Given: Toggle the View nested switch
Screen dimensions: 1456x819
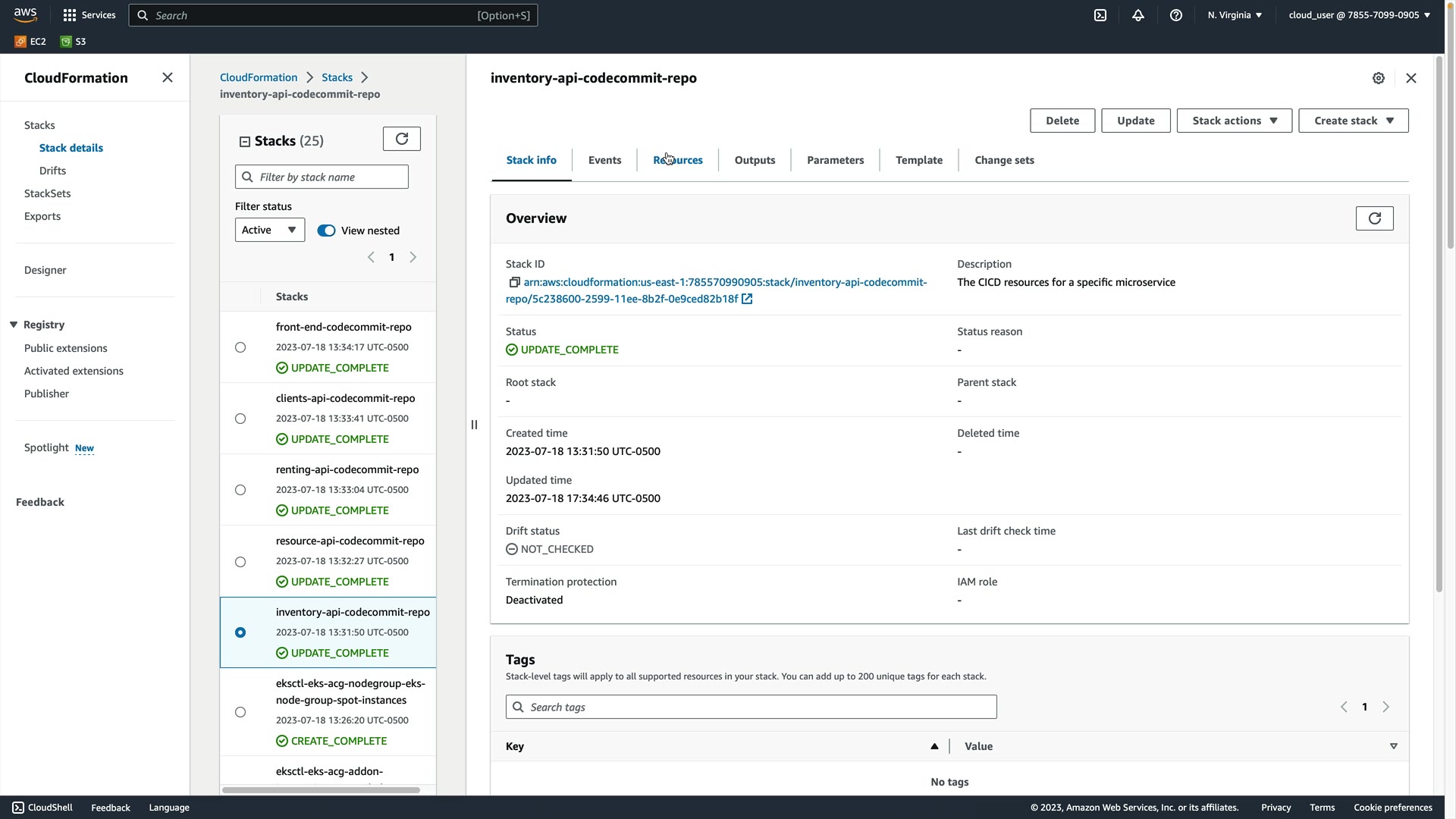Looking at the screenshot, I should click(x=326, y=231).
